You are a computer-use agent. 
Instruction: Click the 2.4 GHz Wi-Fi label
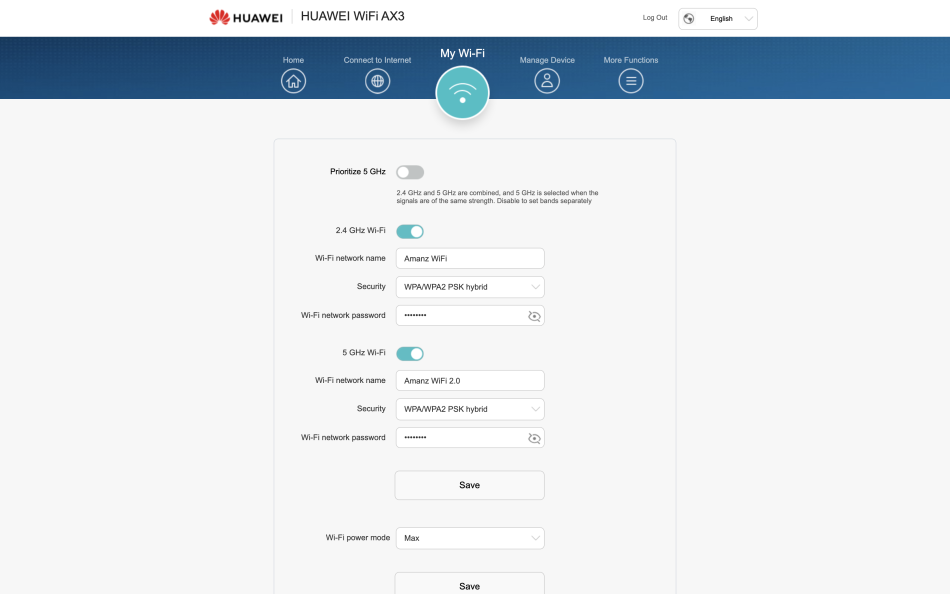[x=360, y=230]
